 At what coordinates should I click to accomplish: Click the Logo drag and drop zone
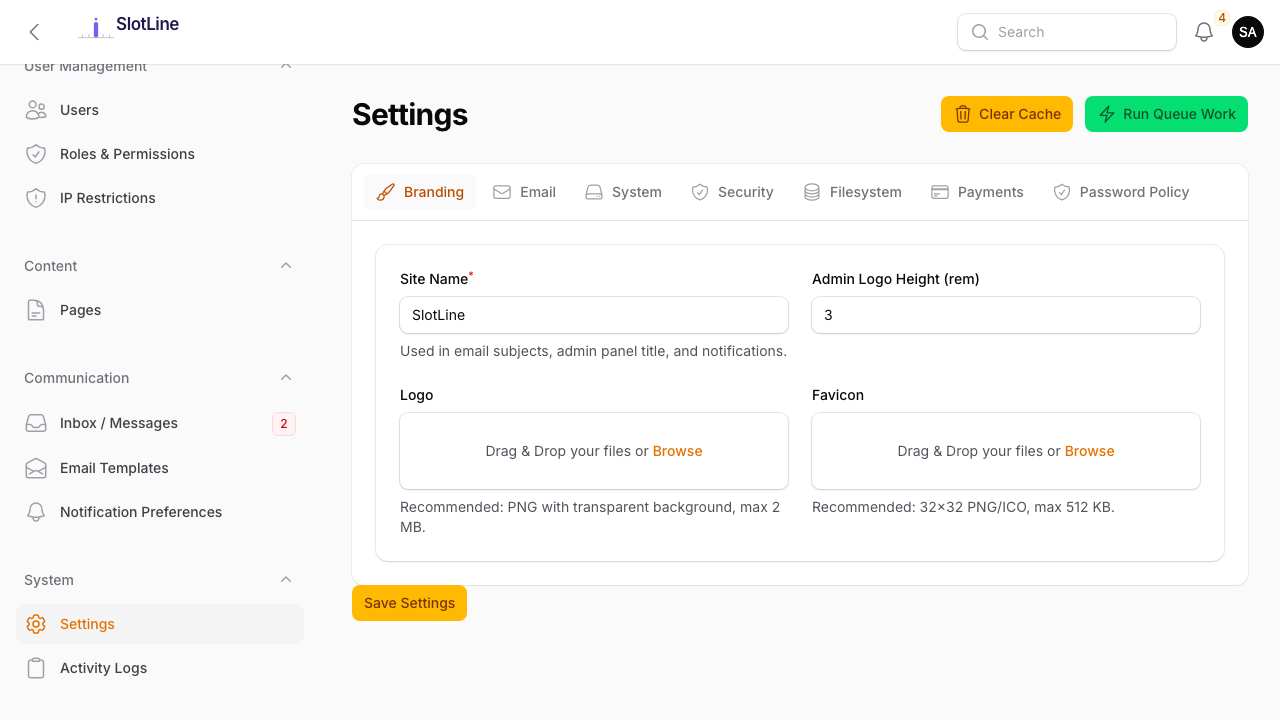click(594, 451)
